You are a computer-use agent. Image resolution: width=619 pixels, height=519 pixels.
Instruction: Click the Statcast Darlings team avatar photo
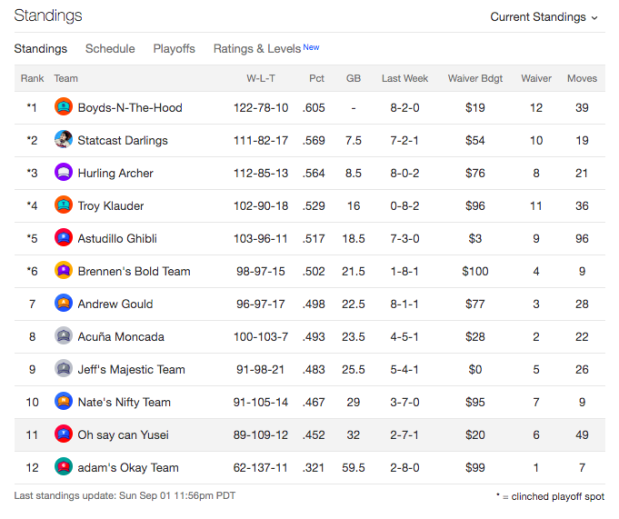63,140
